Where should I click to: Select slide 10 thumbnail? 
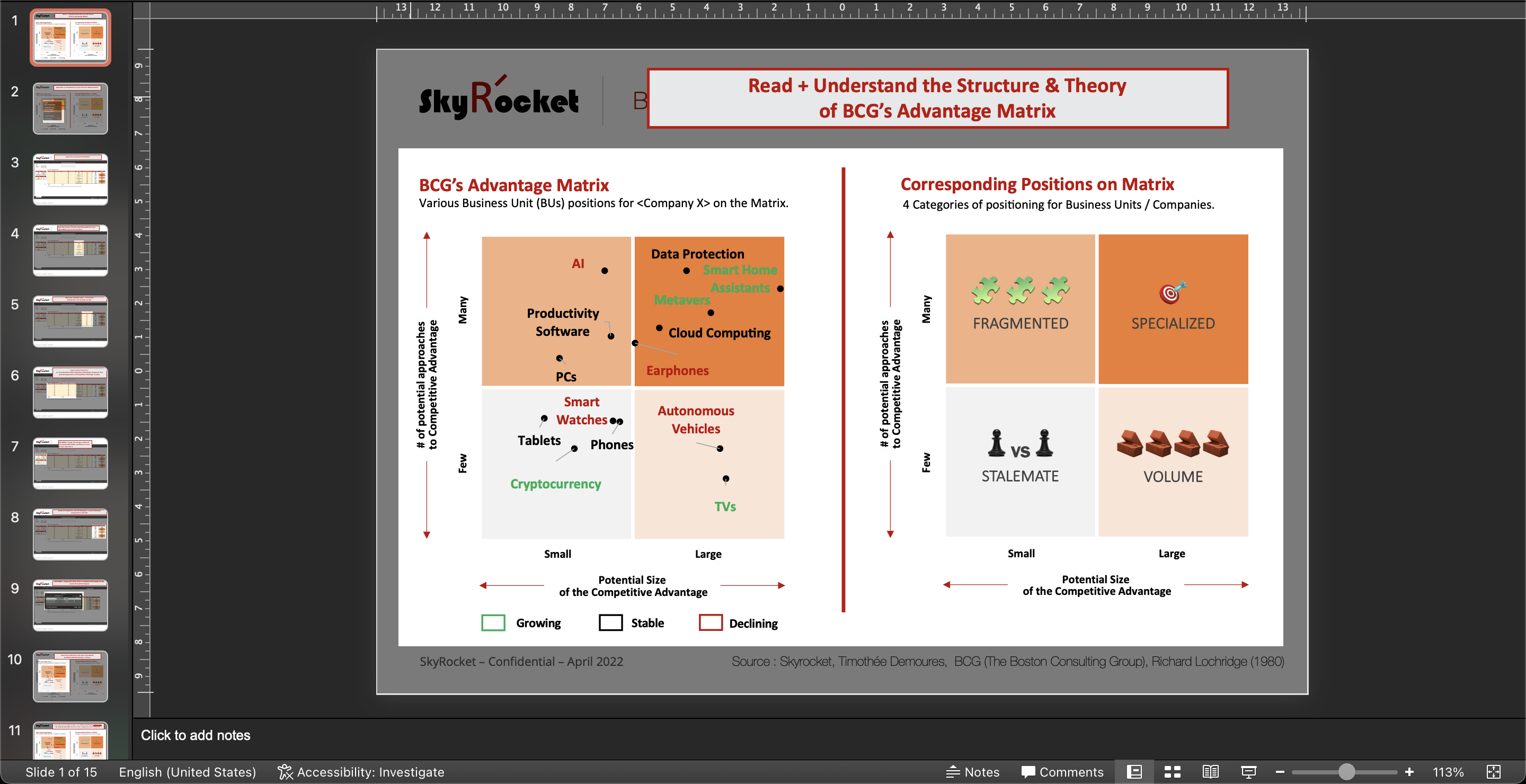[x=70, y=676]
